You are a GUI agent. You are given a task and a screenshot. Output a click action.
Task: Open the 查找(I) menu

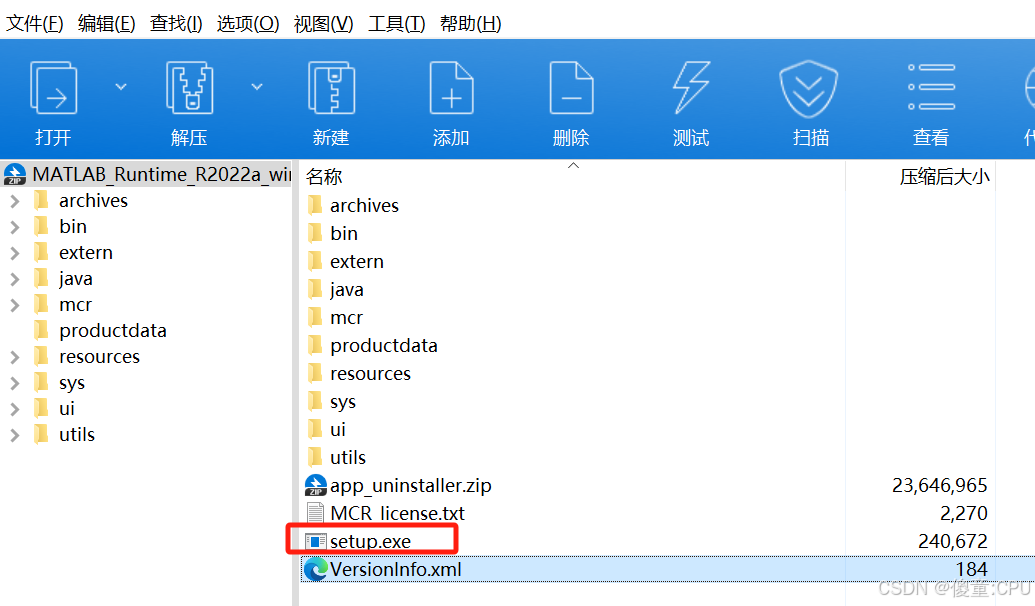176,24
